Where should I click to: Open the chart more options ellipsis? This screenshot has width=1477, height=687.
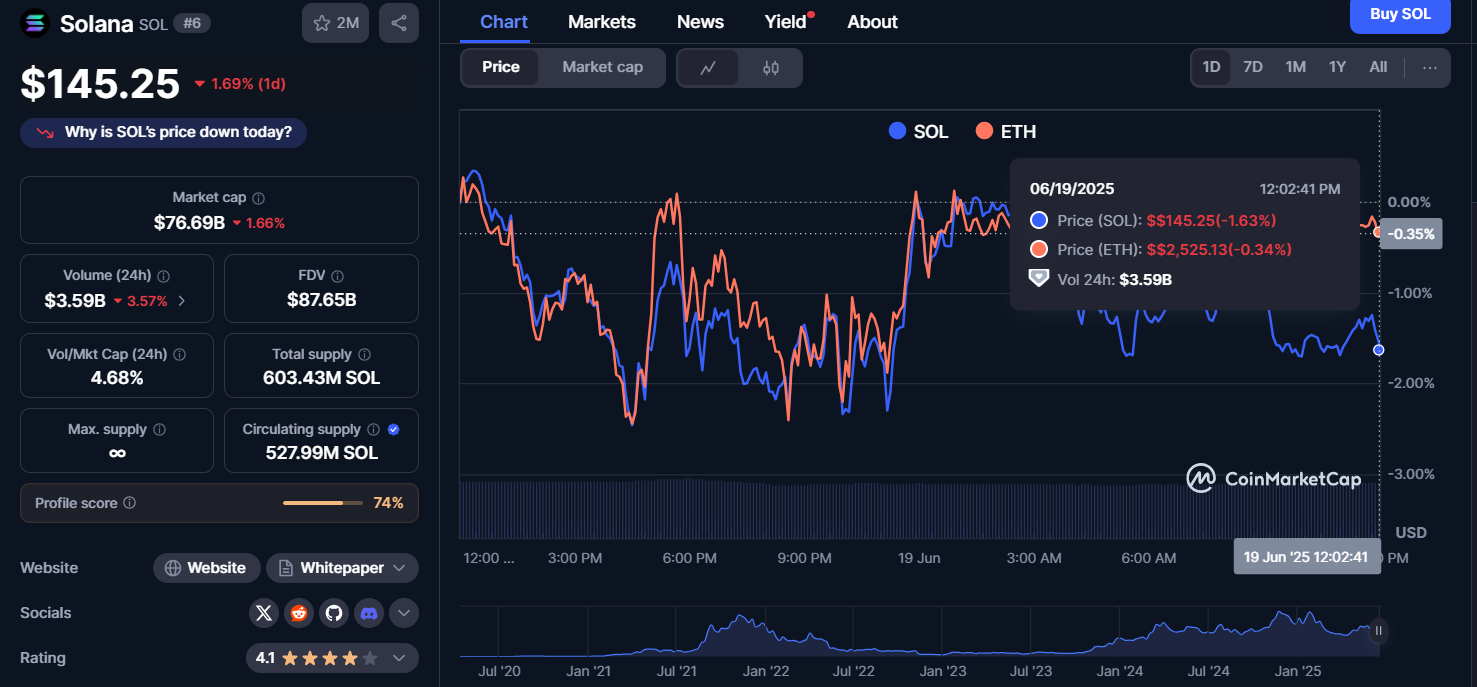click(x=1430, y=67)
